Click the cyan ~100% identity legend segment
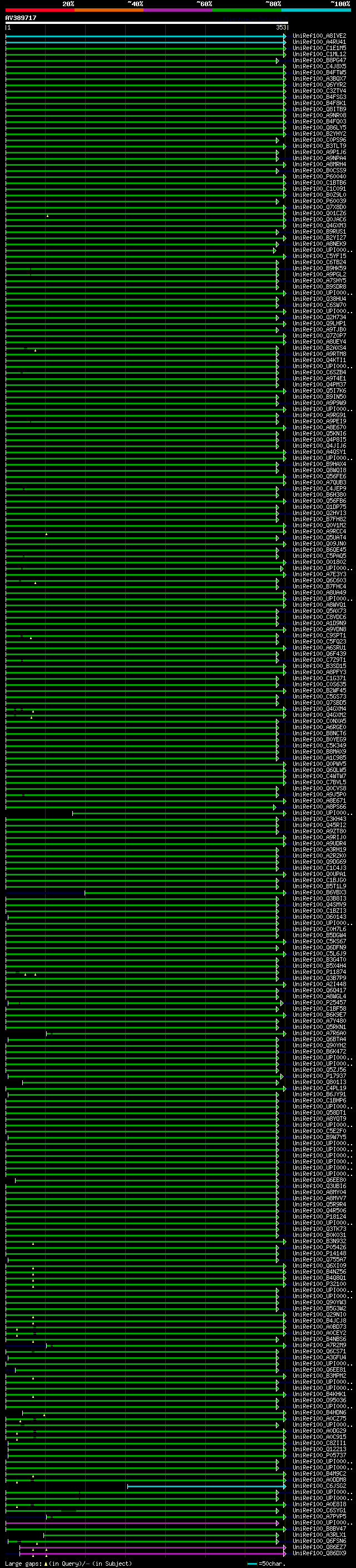356x1568 pixels. [315, 10]
